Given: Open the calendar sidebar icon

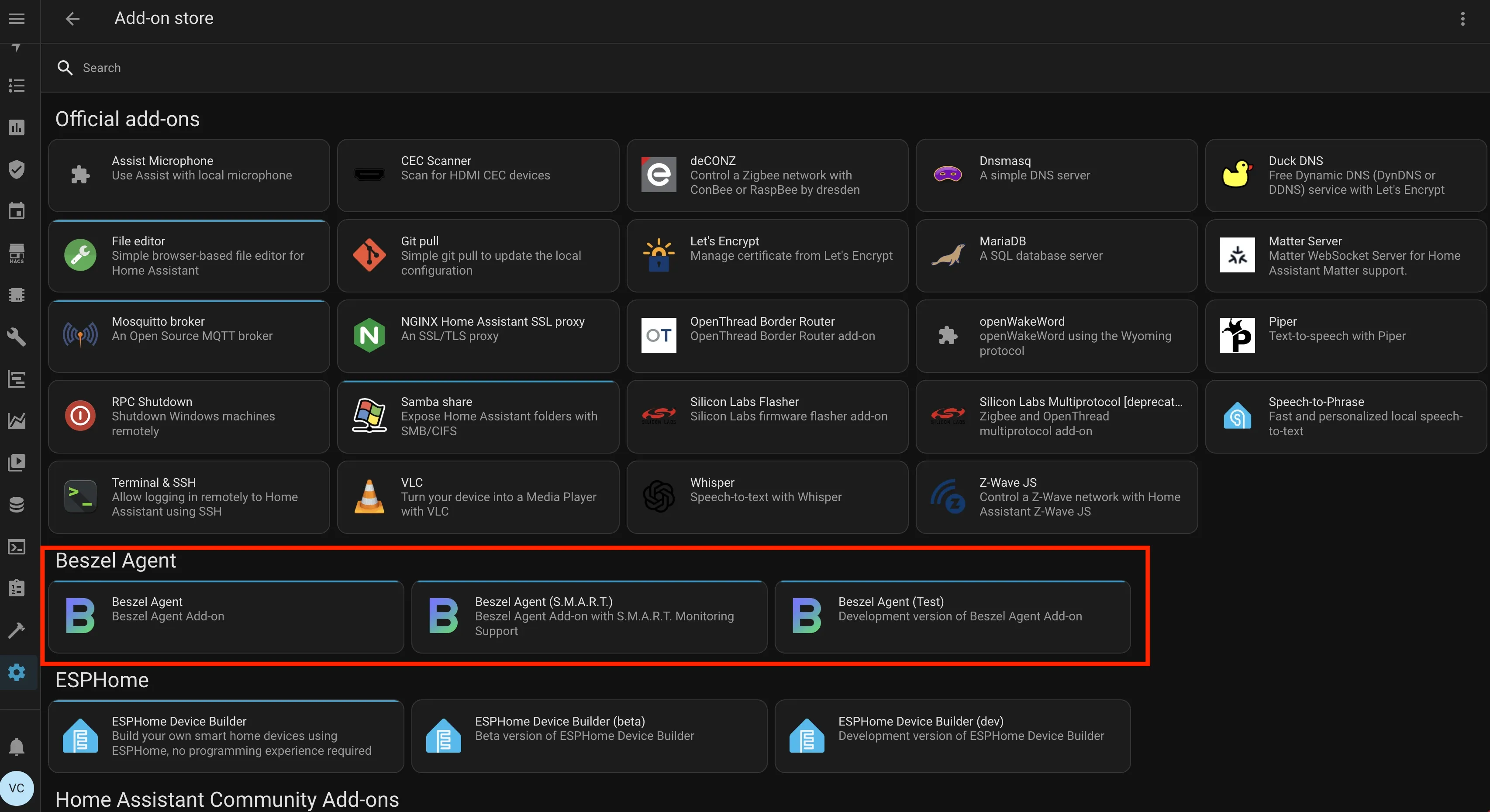Looking at the screenshot, I should [17, 210].
